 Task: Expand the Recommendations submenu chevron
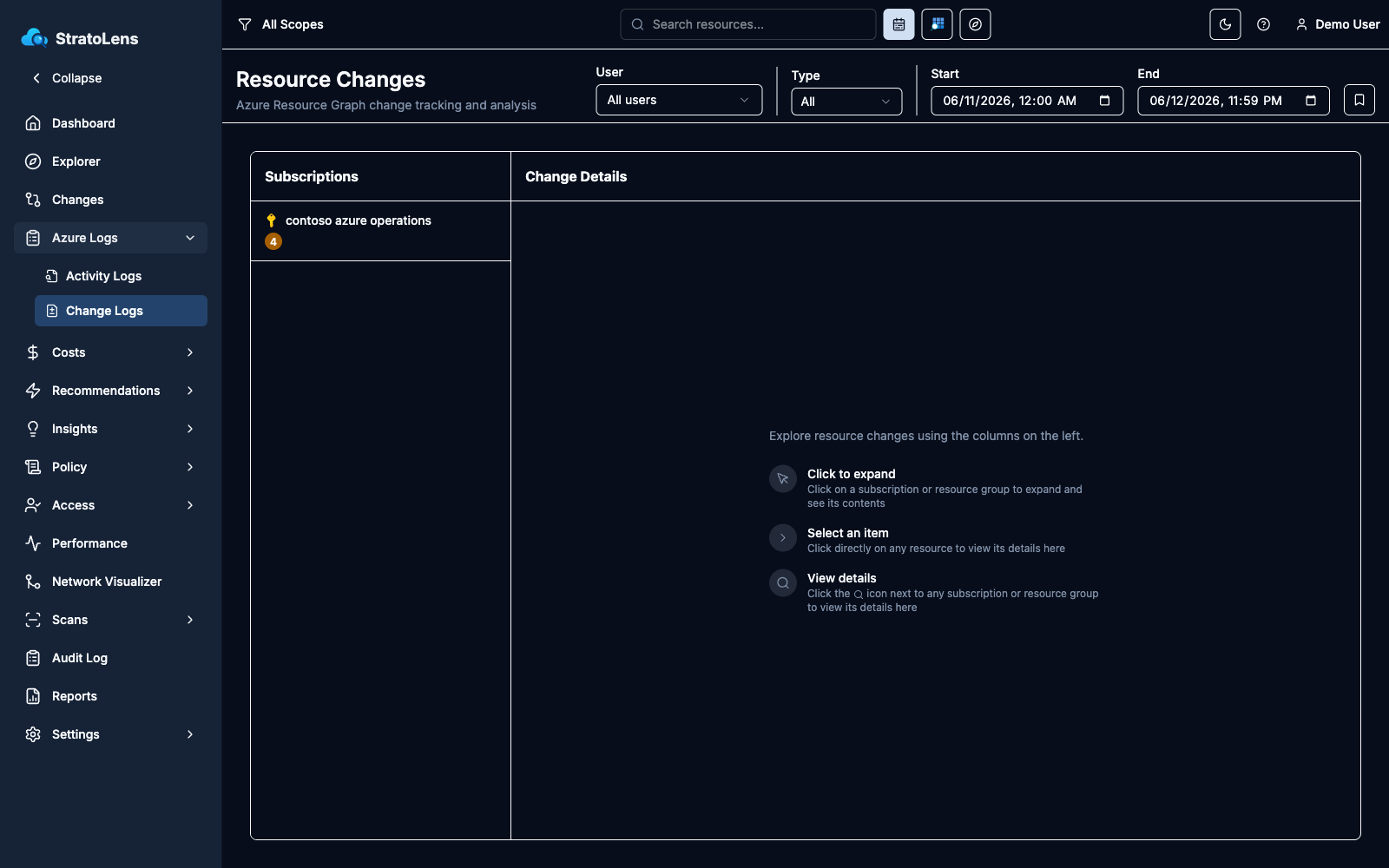click(x=190, y=391)
